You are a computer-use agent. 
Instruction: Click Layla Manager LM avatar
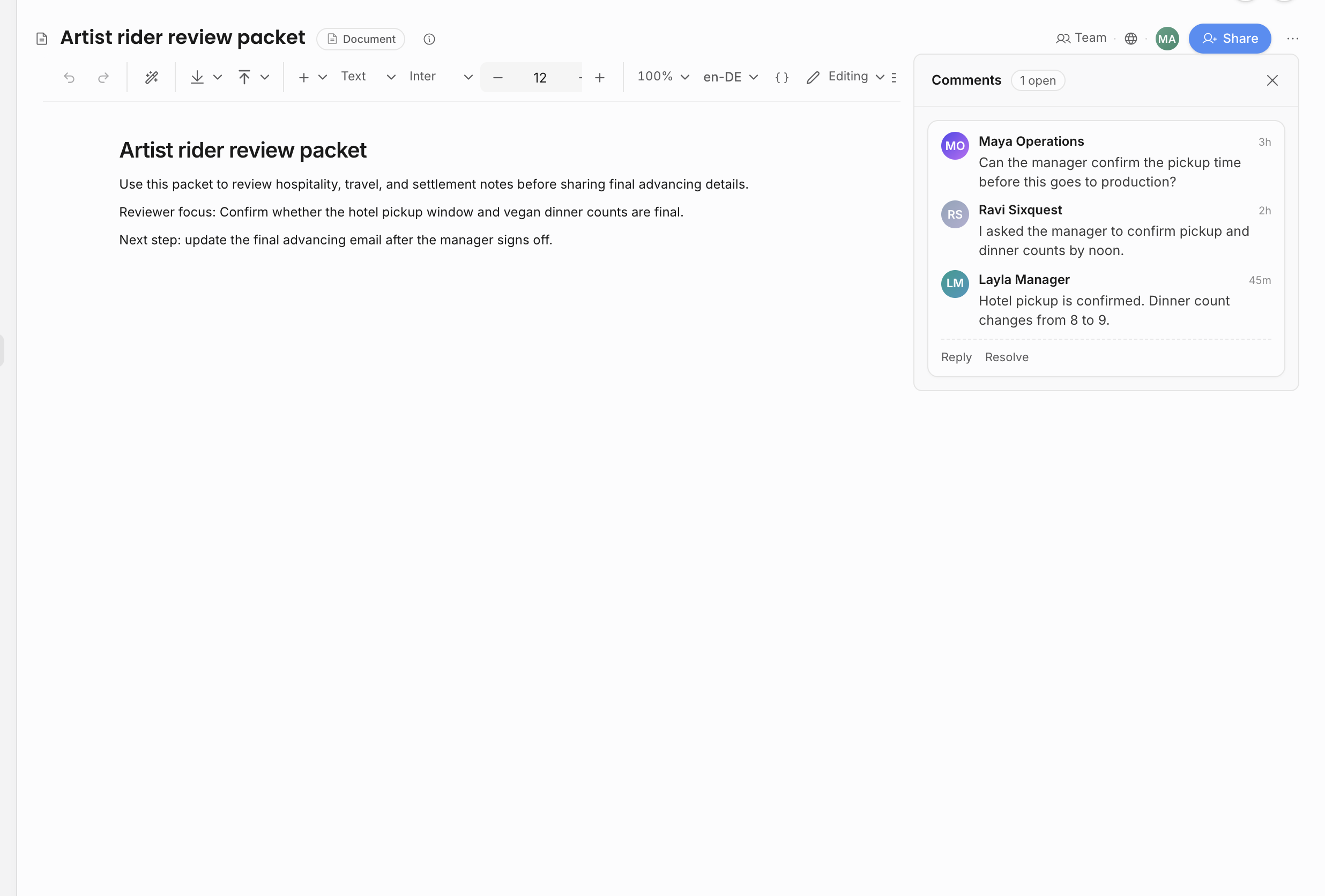tap(955, 283)
